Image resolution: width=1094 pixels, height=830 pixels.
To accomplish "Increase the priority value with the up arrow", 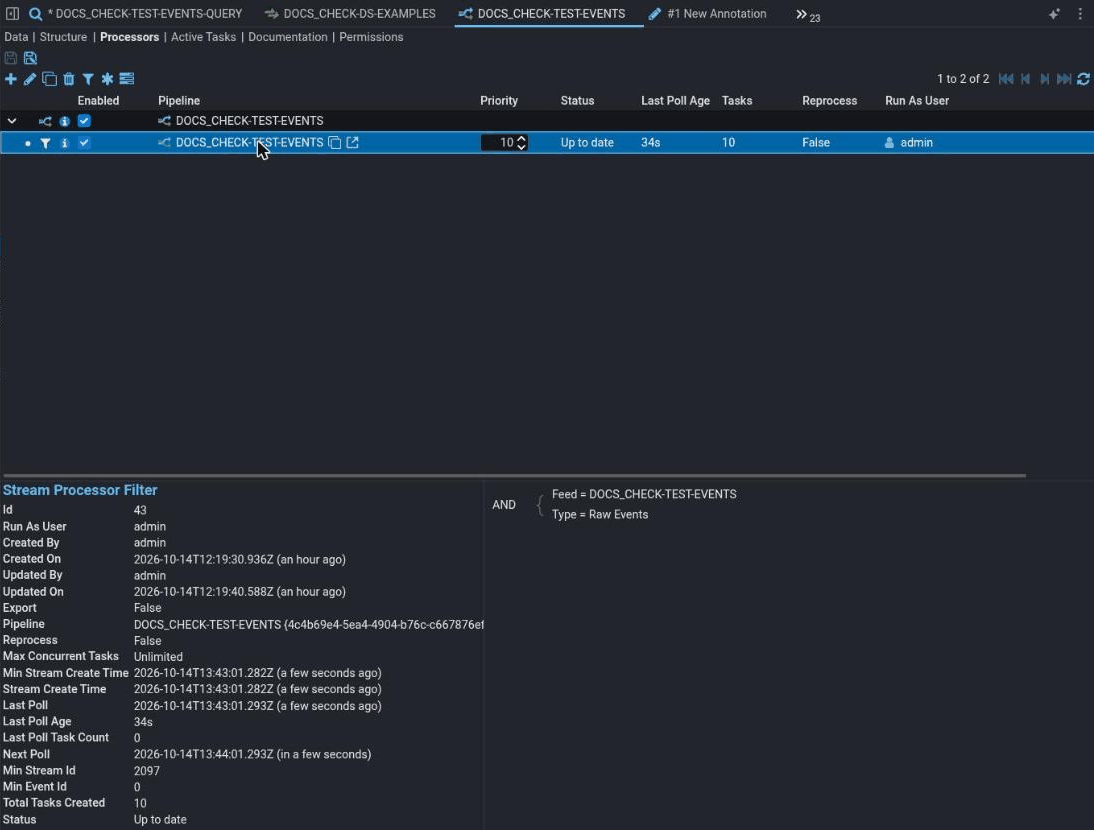I will (521, 139).
